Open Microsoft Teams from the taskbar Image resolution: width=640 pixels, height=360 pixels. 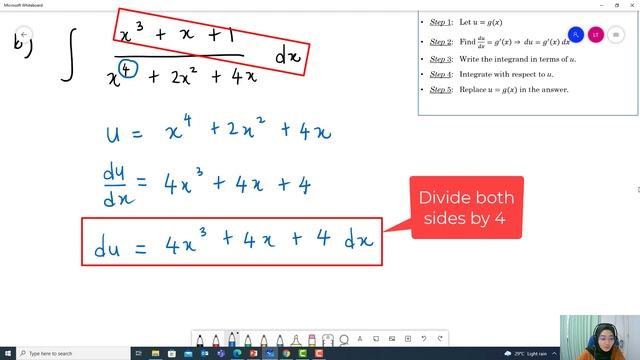(x=221, y=353)
